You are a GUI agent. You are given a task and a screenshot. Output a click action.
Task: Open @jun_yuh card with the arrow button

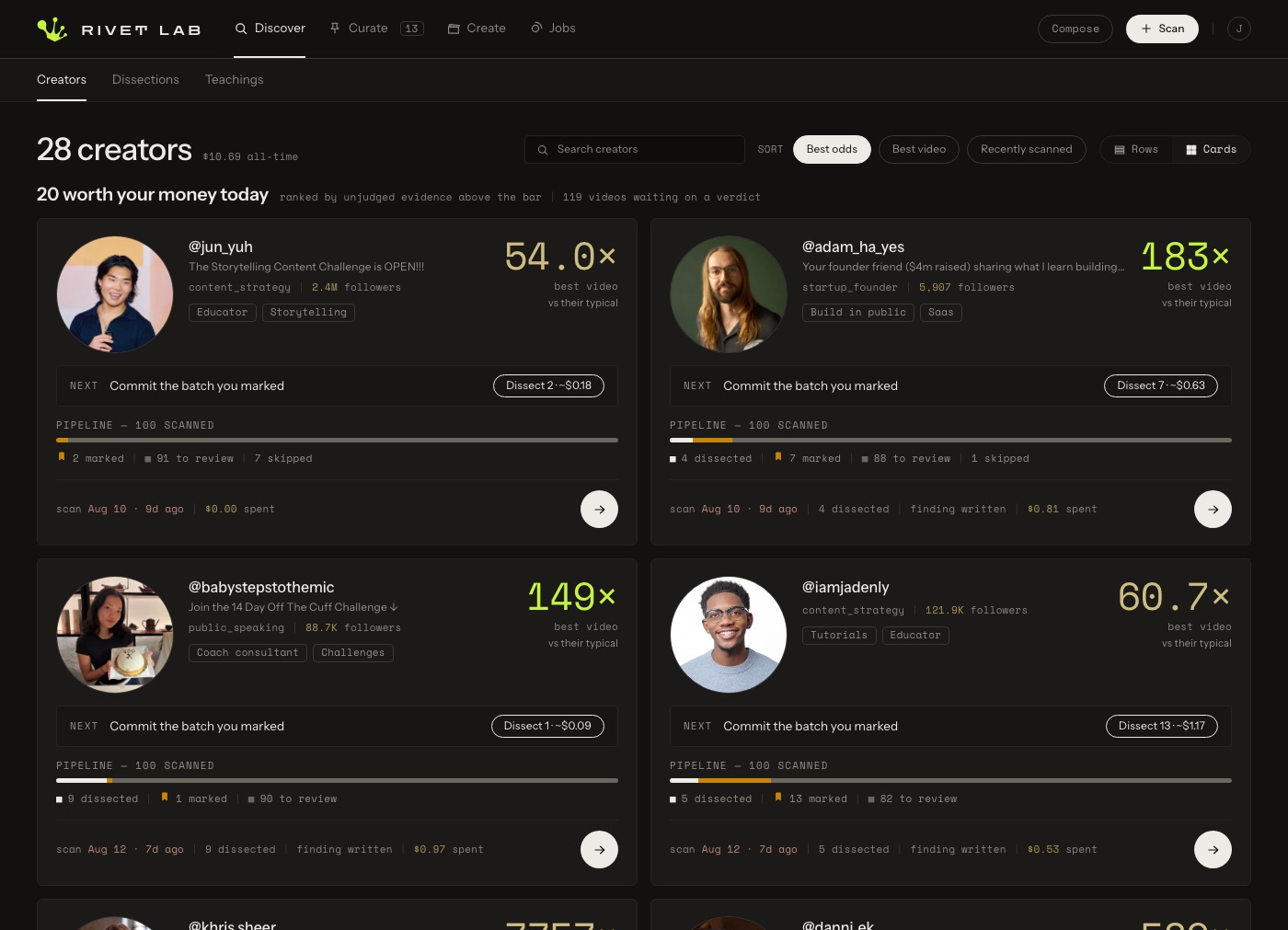coord(599,509)
